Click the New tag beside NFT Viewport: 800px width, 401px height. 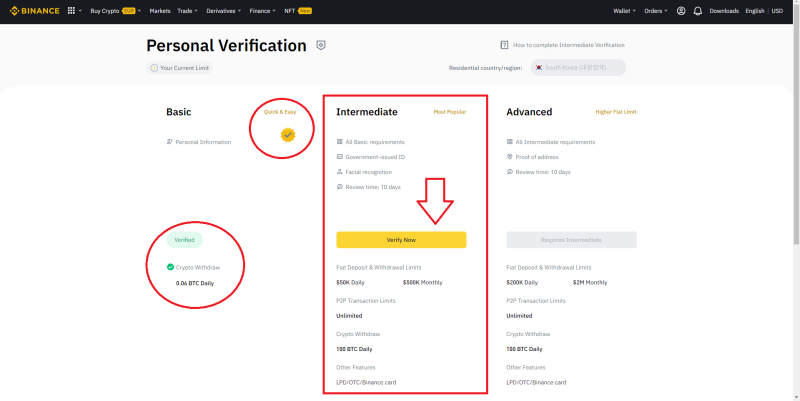[305, 11]
